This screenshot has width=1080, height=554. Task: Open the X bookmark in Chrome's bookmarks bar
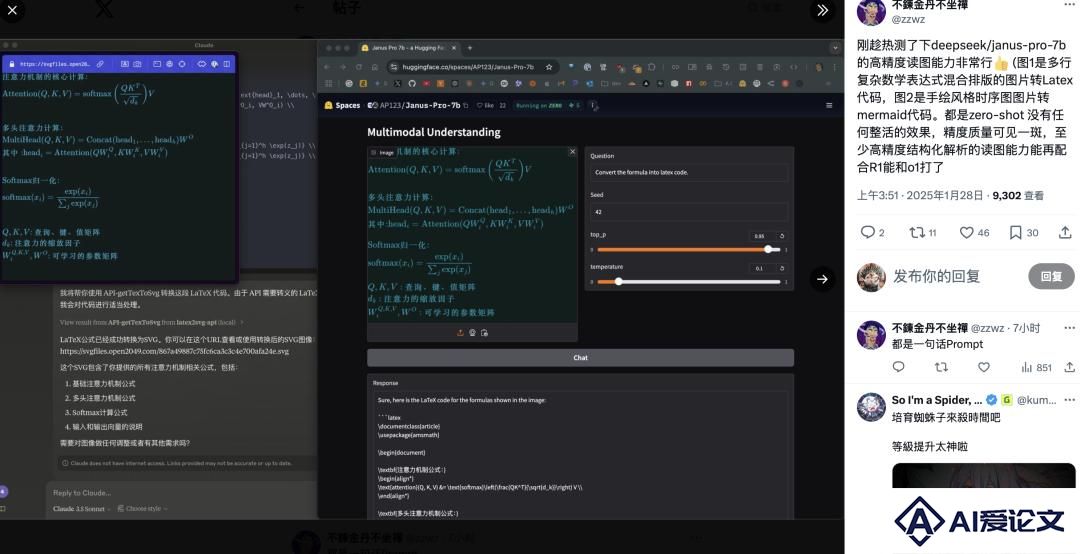point(398,83)
